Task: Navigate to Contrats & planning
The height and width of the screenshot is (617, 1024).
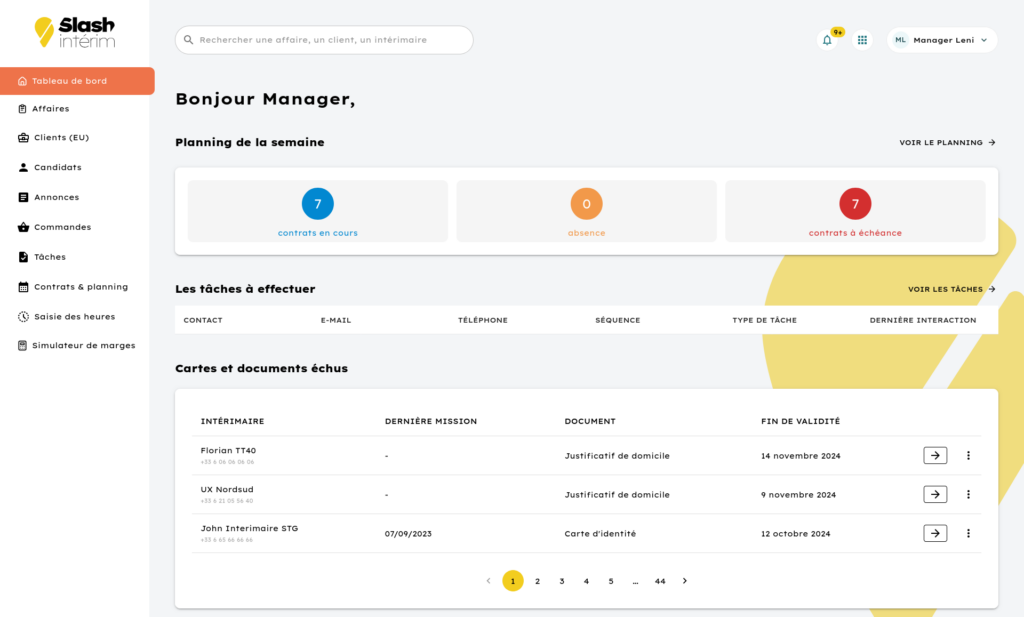Action: coord(80,287)
